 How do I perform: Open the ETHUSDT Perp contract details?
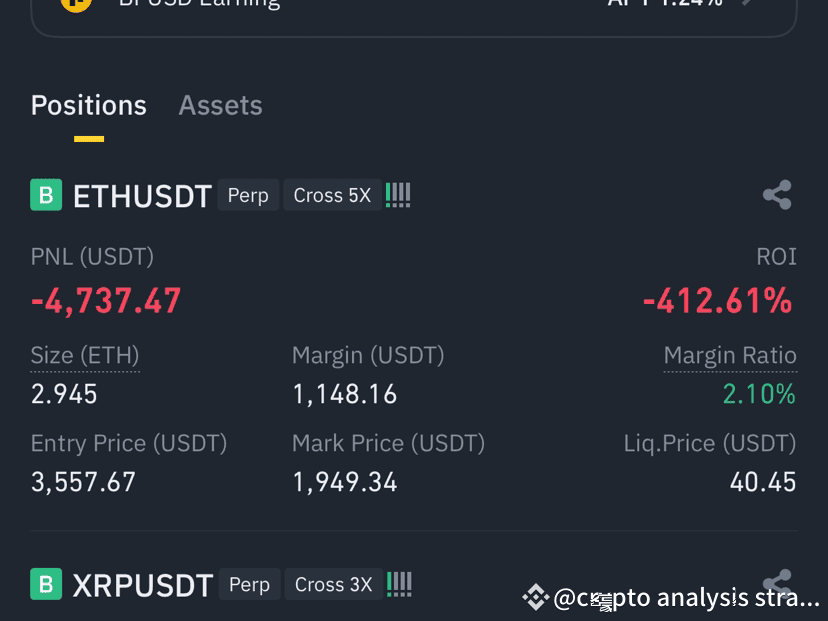pyautogui.click(x=248, y=195)
